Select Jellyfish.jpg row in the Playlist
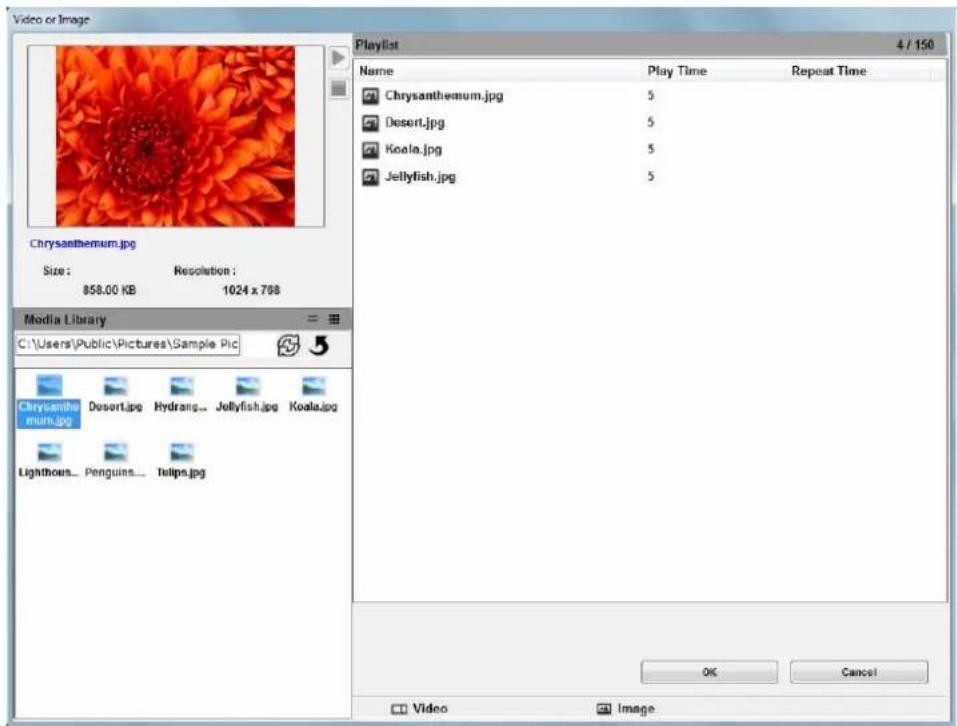The width and height of the screenshot is (957, 726). click(649, 177)
